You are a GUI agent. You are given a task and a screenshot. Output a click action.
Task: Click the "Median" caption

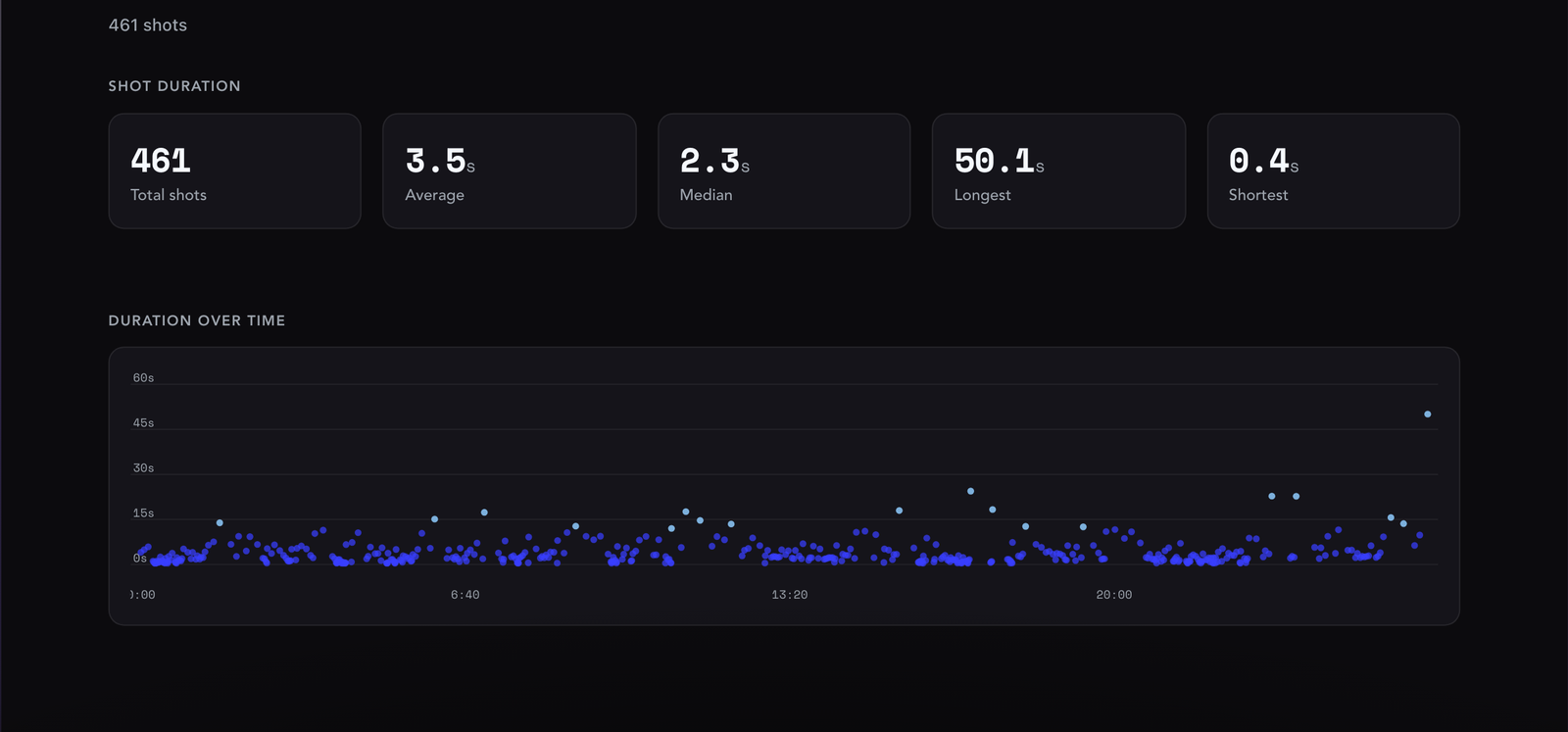[x=706, y=195]
